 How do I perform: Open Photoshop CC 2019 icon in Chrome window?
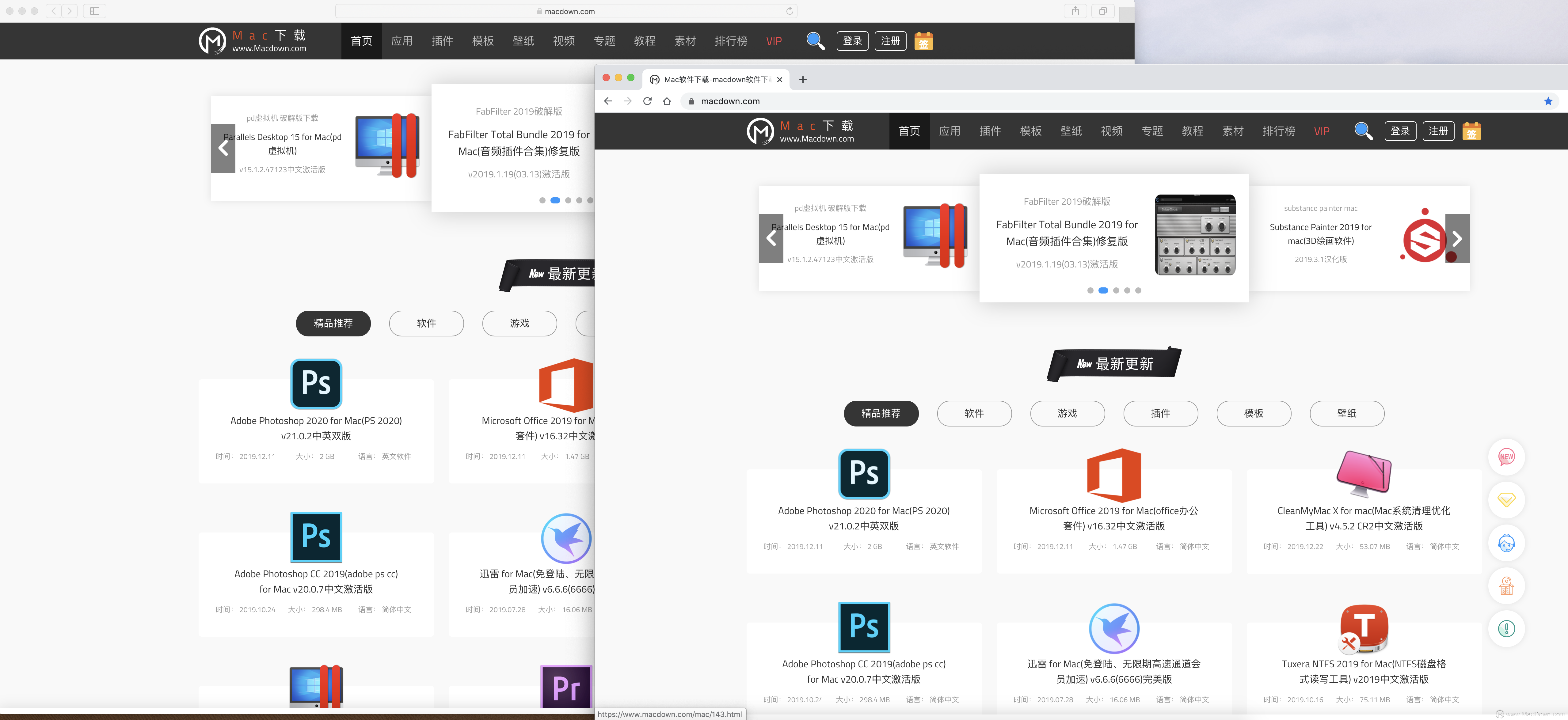click(864, 627)
